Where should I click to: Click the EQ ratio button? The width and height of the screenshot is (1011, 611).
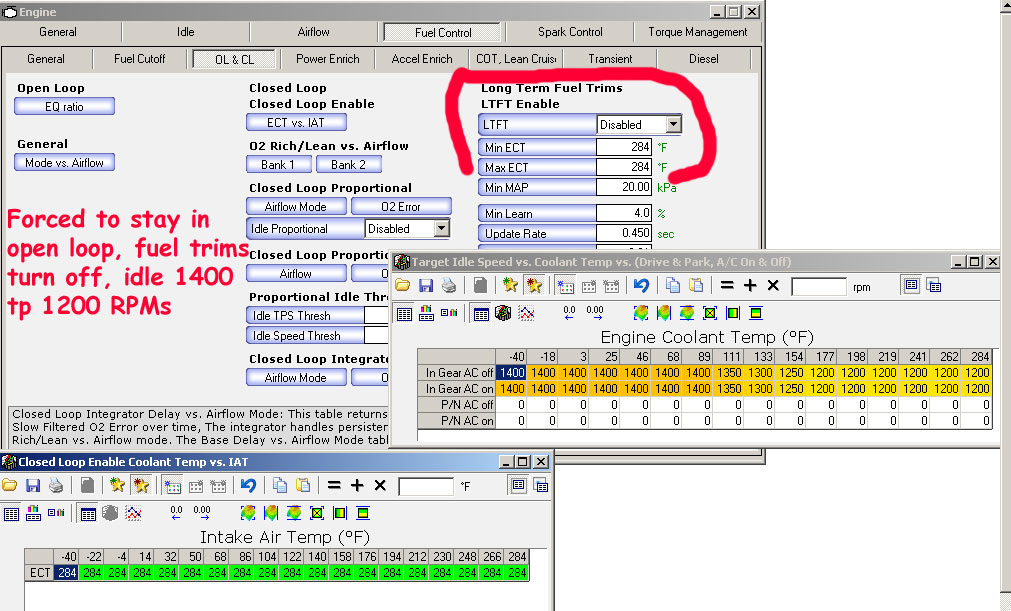tap(65, 107)
